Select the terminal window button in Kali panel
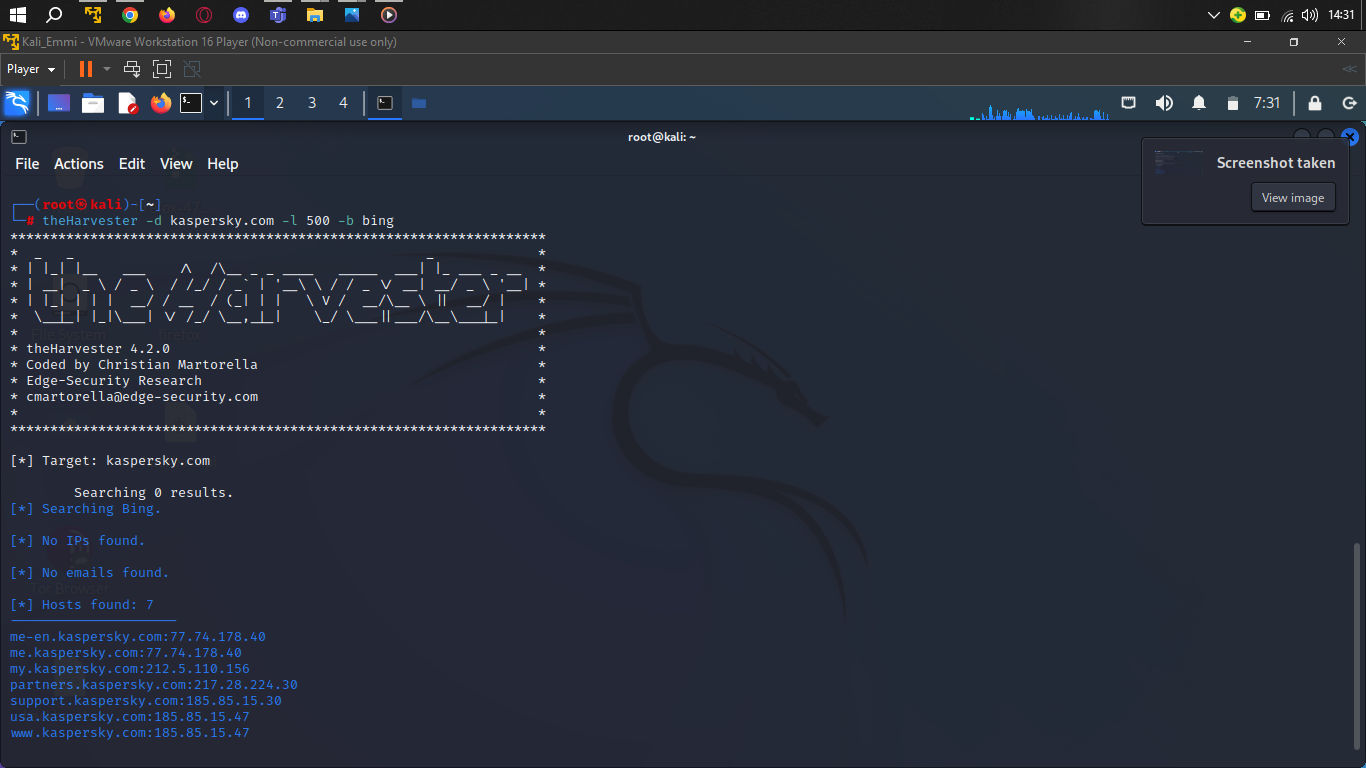Screen dimensions: 1366x768 pos(384,103)
